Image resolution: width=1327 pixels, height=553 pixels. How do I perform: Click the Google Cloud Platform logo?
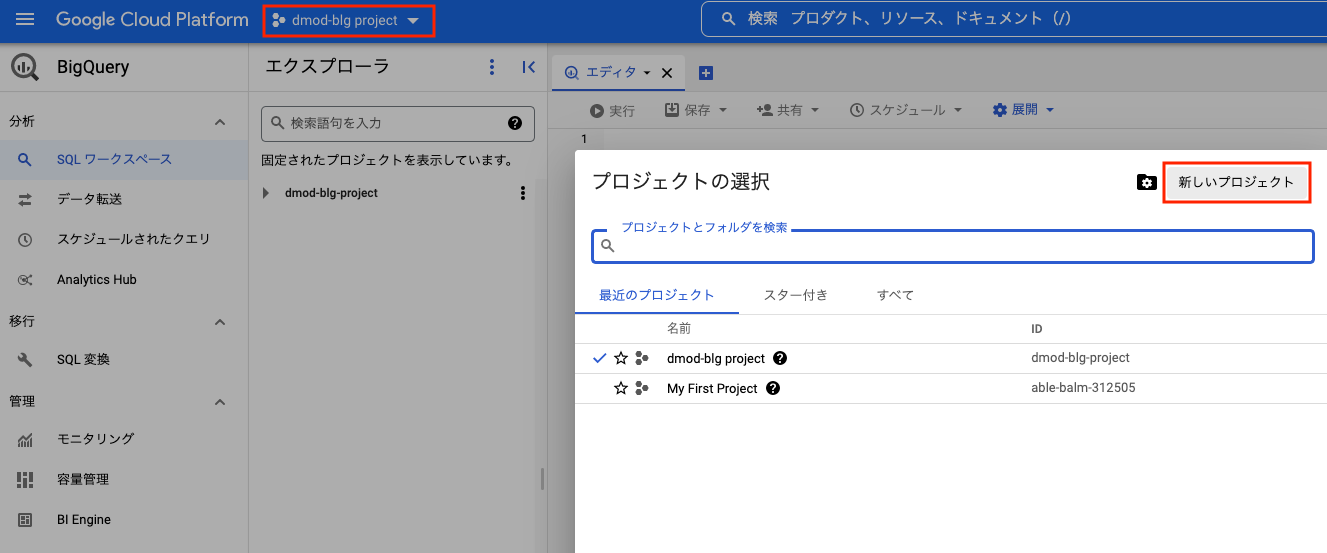pos(152,20)
